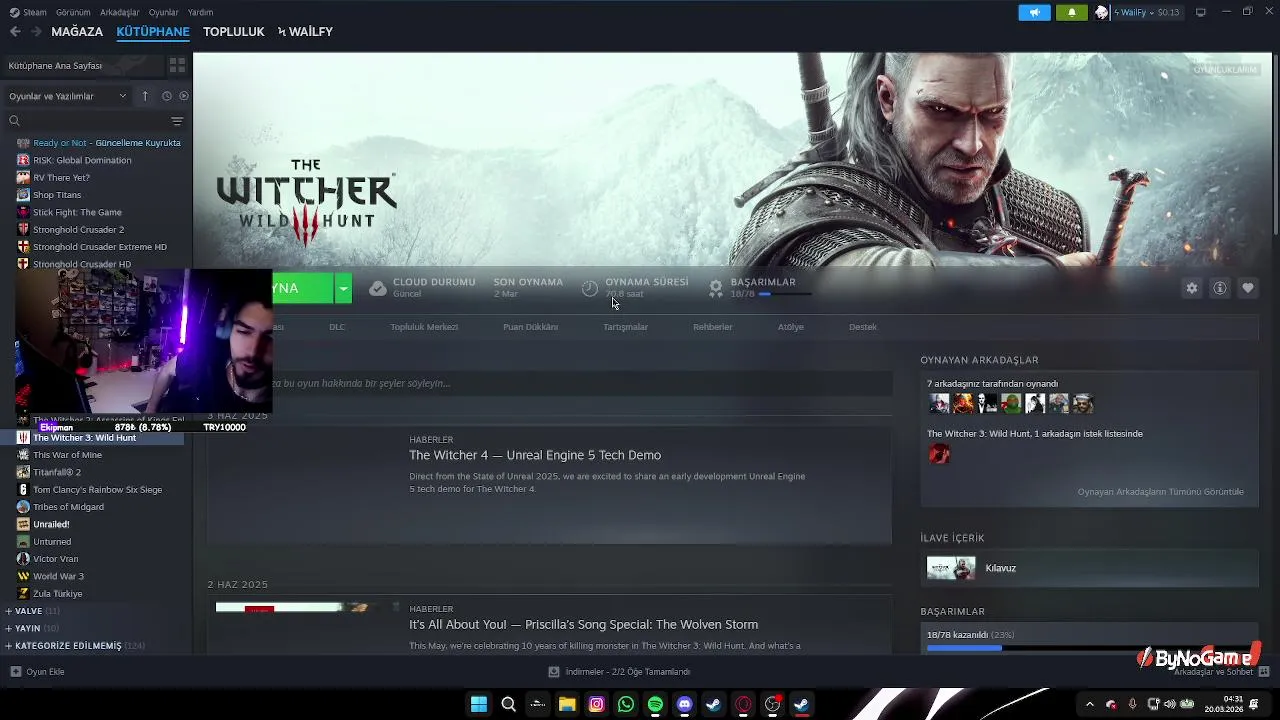Viewport: 1280px width, 720px height.
Task: Open The Witcher 4 Unreal Engine news
Action: point(535,455)
